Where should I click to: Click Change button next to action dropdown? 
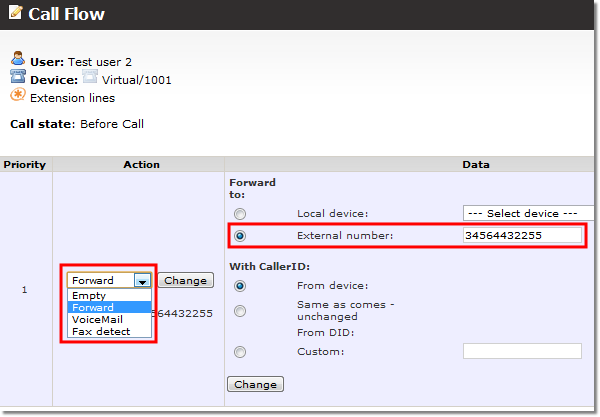coord(185,281)
